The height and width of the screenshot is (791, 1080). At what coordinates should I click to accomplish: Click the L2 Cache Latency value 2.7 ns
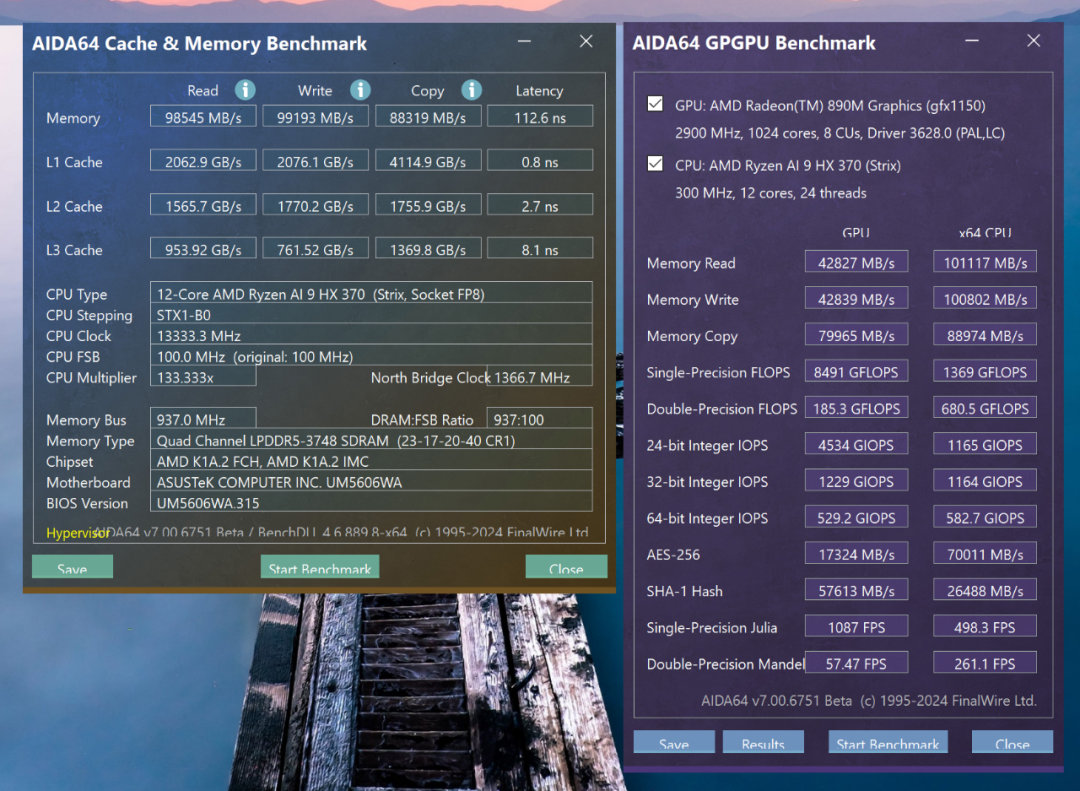tap(540, 205)
